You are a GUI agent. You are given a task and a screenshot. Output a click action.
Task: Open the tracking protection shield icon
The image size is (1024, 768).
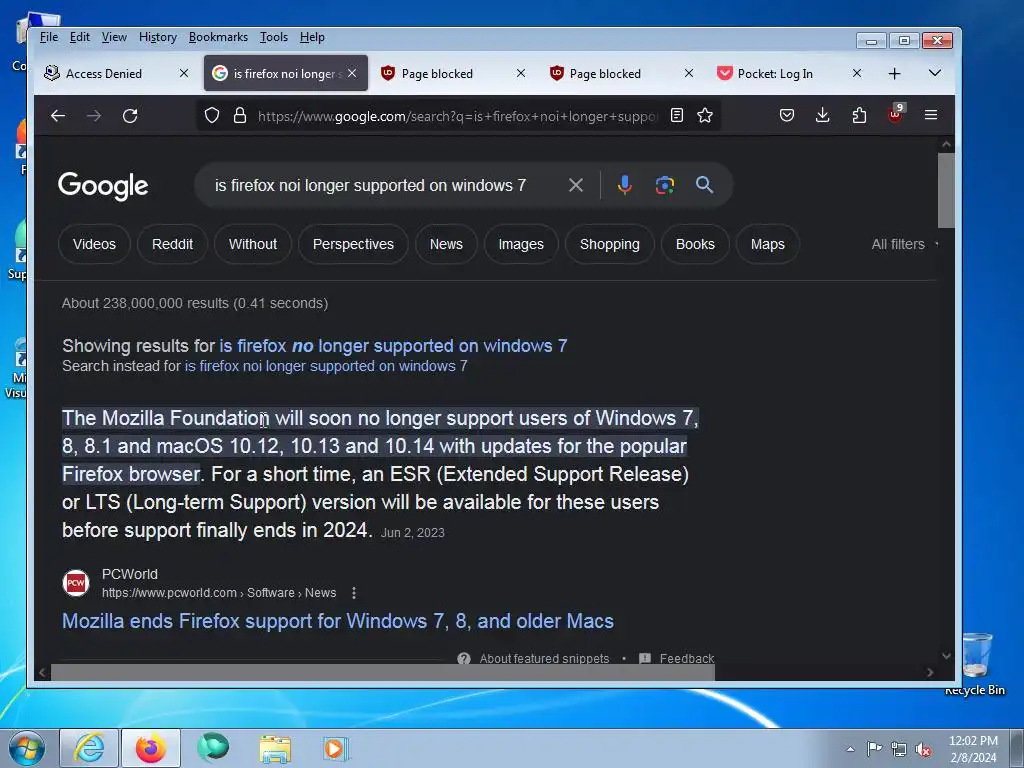coord(212,116)
